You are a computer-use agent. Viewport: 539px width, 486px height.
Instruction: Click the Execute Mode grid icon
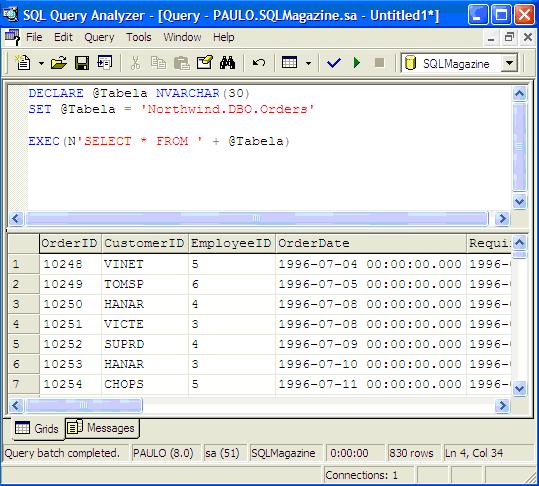pos(289,63)
